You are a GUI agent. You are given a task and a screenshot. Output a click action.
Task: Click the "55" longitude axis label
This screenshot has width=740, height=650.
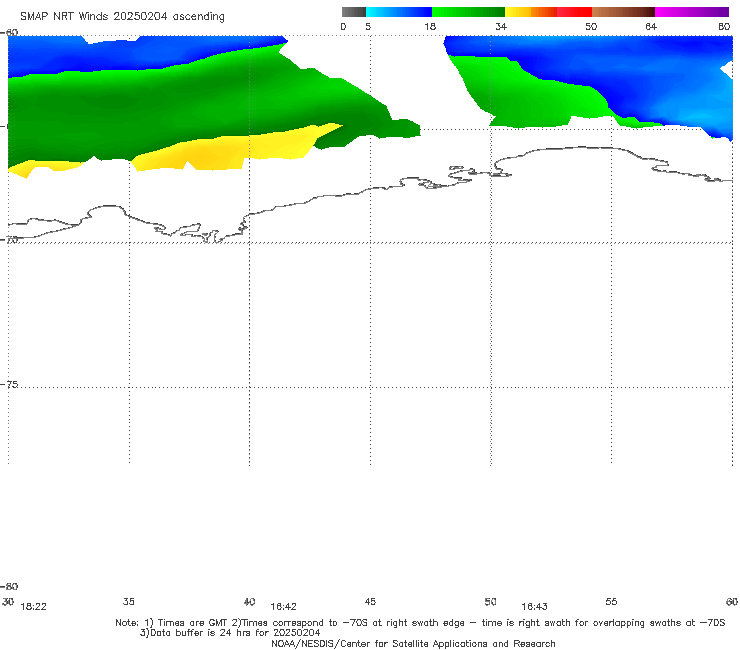[x=611, y=601]
